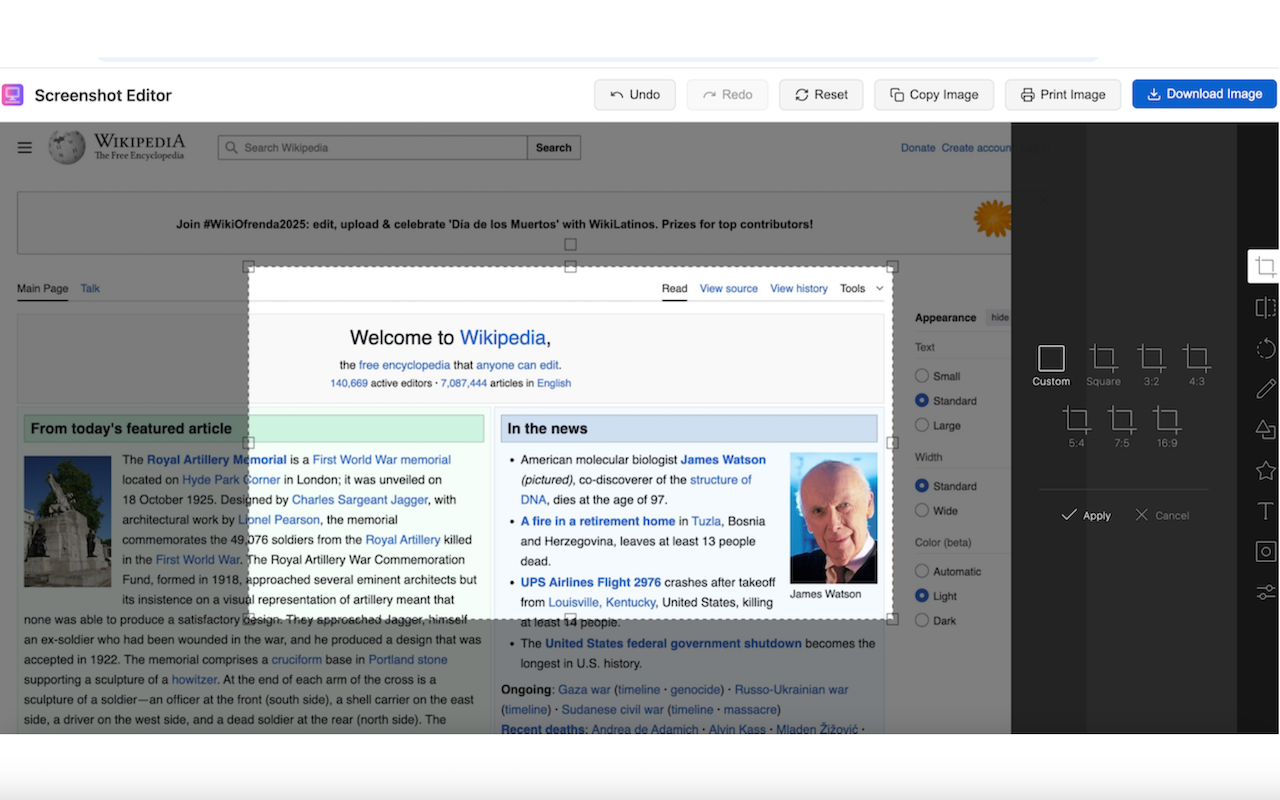The image size is (1280, 800).
Task: Select the Text tool icon
Action: (1265, 511)
